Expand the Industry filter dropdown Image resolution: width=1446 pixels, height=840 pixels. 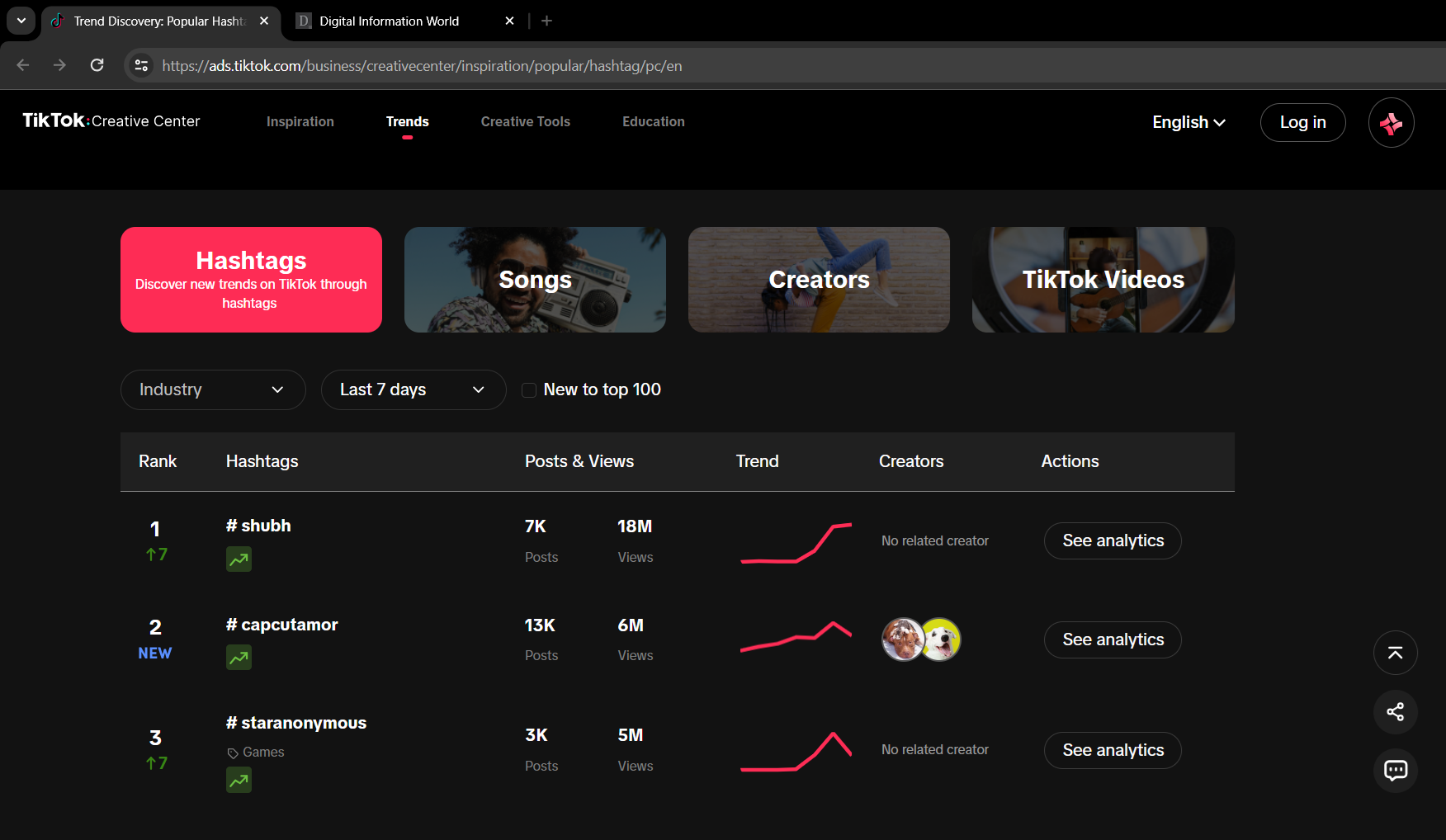(213, 389)
